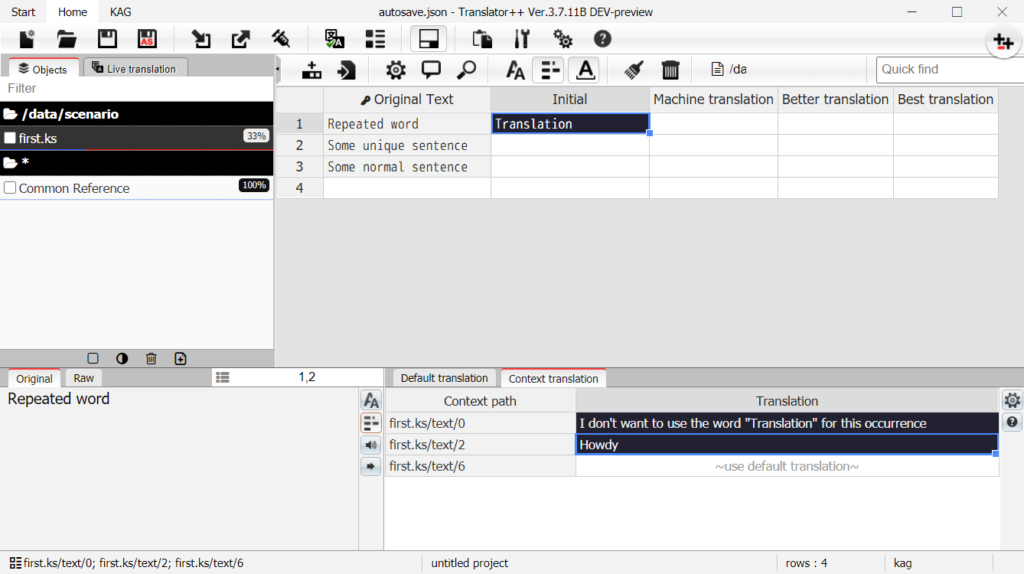Click the trash icon in grid toolbar

[x=670, y=70]
